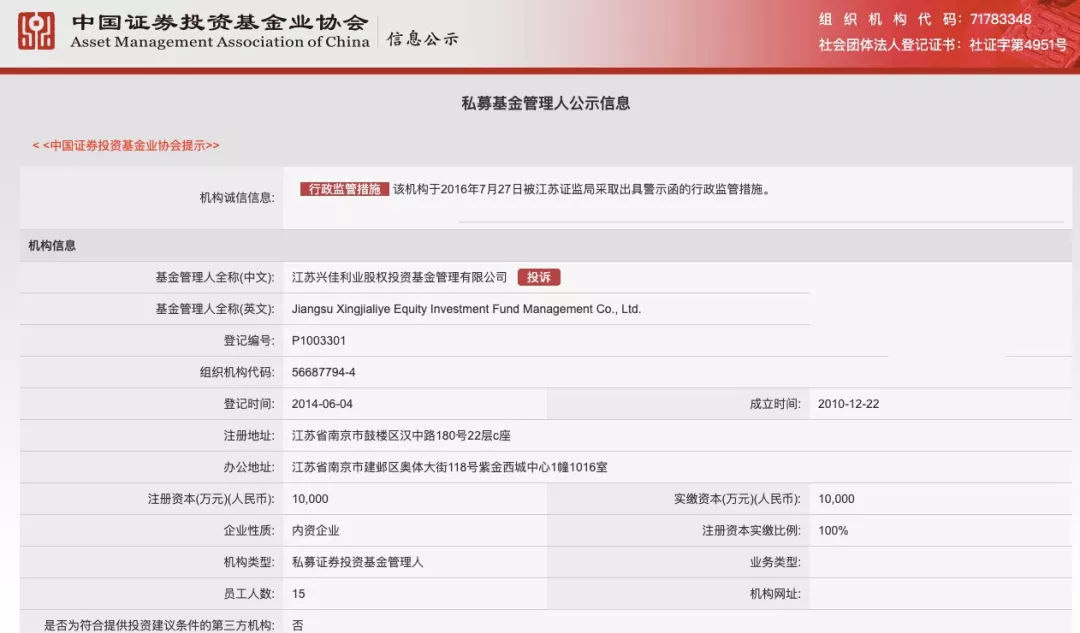Select the Asset Management Association of China title
Screen dimensions: 1080x633
[220, 42]
